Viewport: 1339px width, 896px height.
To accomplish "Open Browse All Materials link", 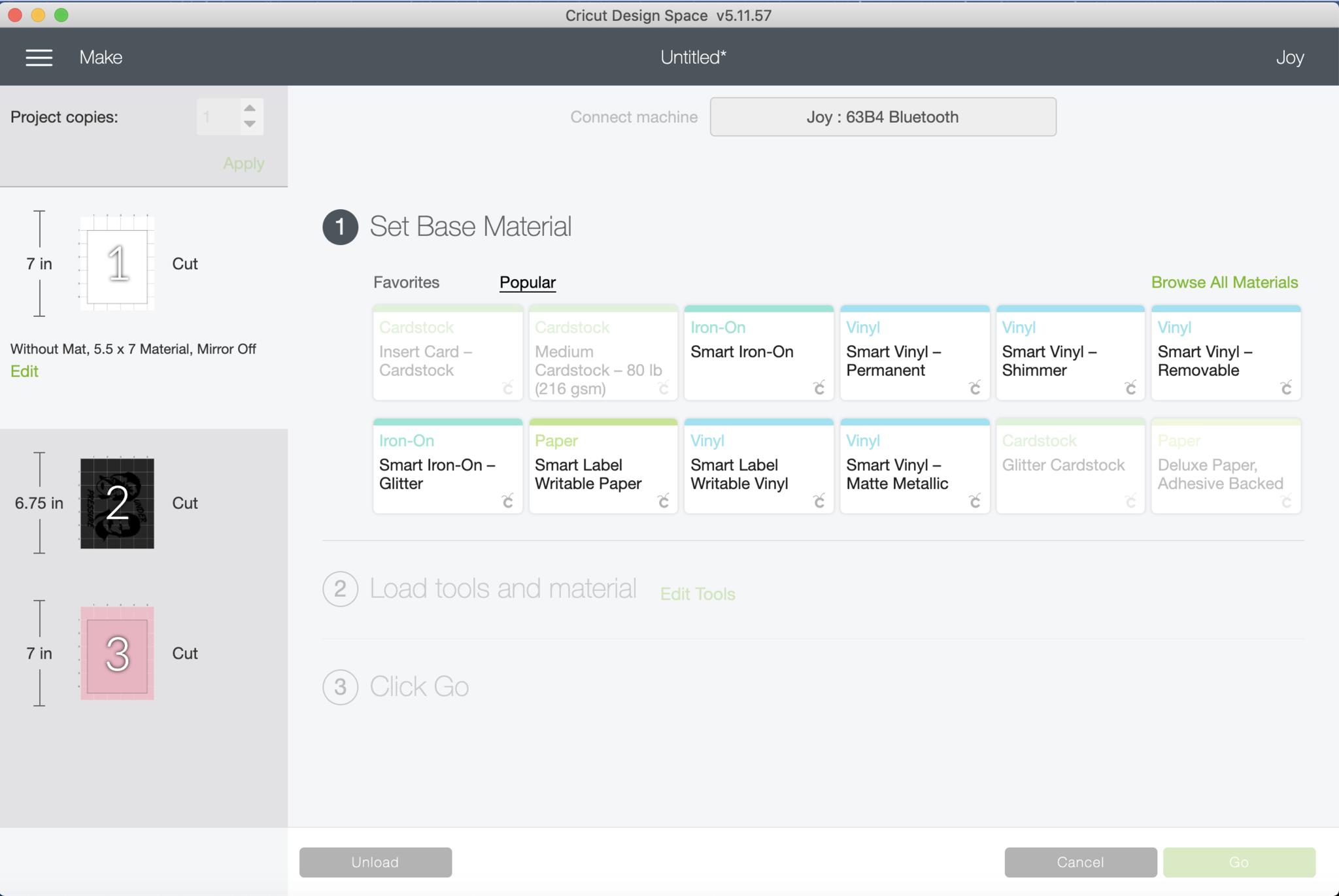I will (1224, 282).
